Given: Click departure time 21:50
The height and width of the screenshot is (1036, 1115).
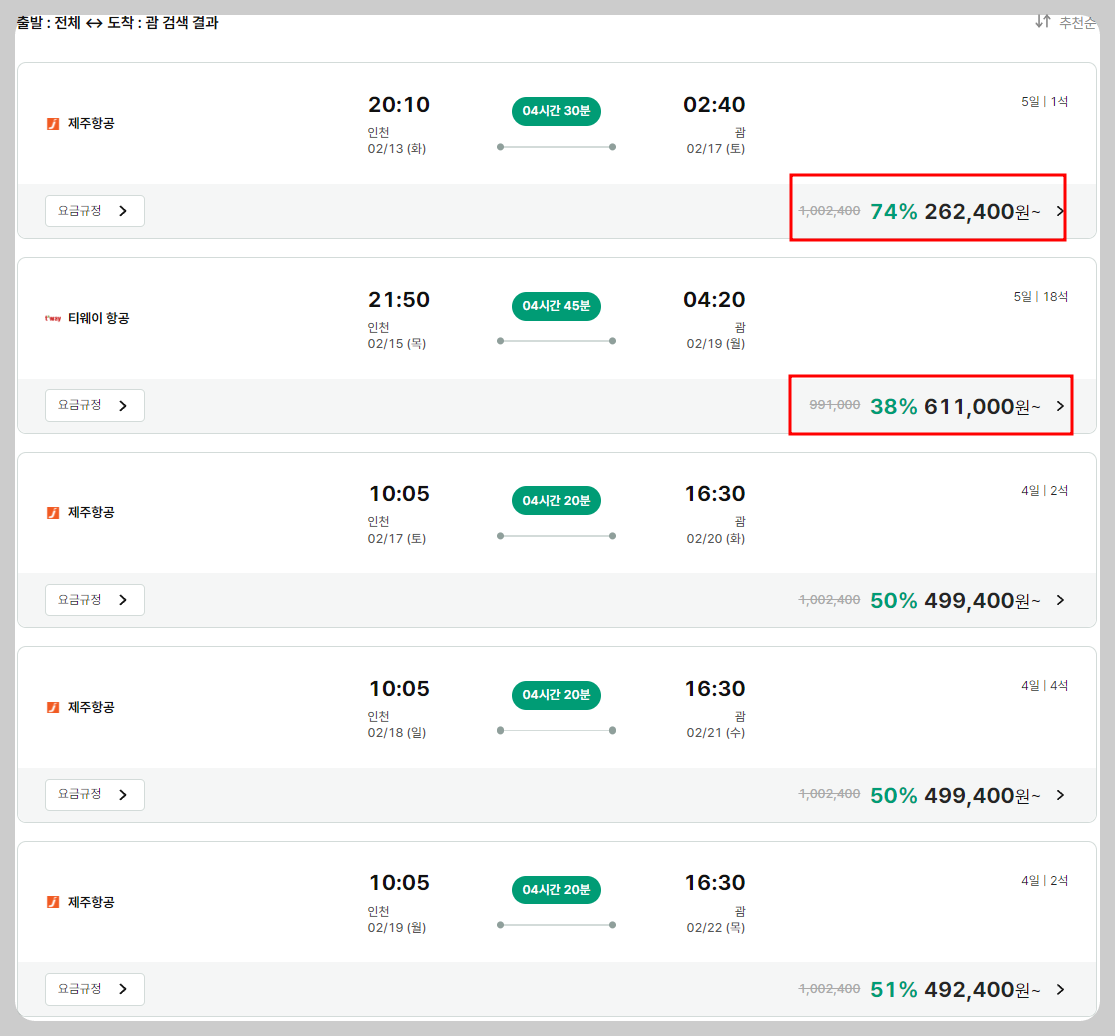Looking at the screenshot, I should tap(399, 300).
